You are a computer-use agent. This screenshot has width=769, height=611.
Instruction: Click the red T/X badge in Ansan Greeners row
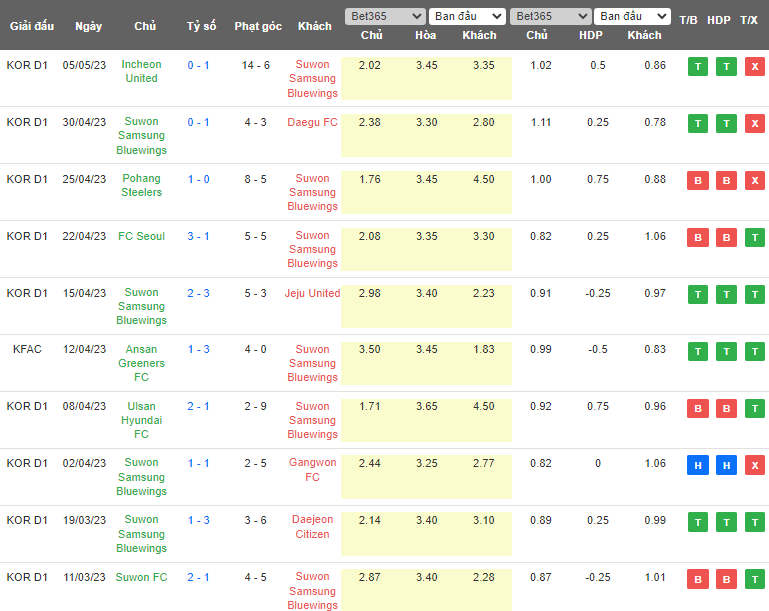pos(754,352)
